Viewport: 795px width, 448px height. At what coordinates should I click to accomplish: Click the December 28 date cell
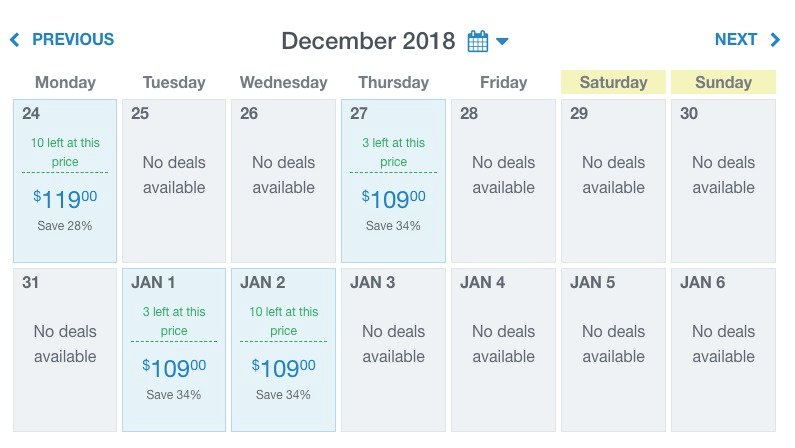pos(503,181)
